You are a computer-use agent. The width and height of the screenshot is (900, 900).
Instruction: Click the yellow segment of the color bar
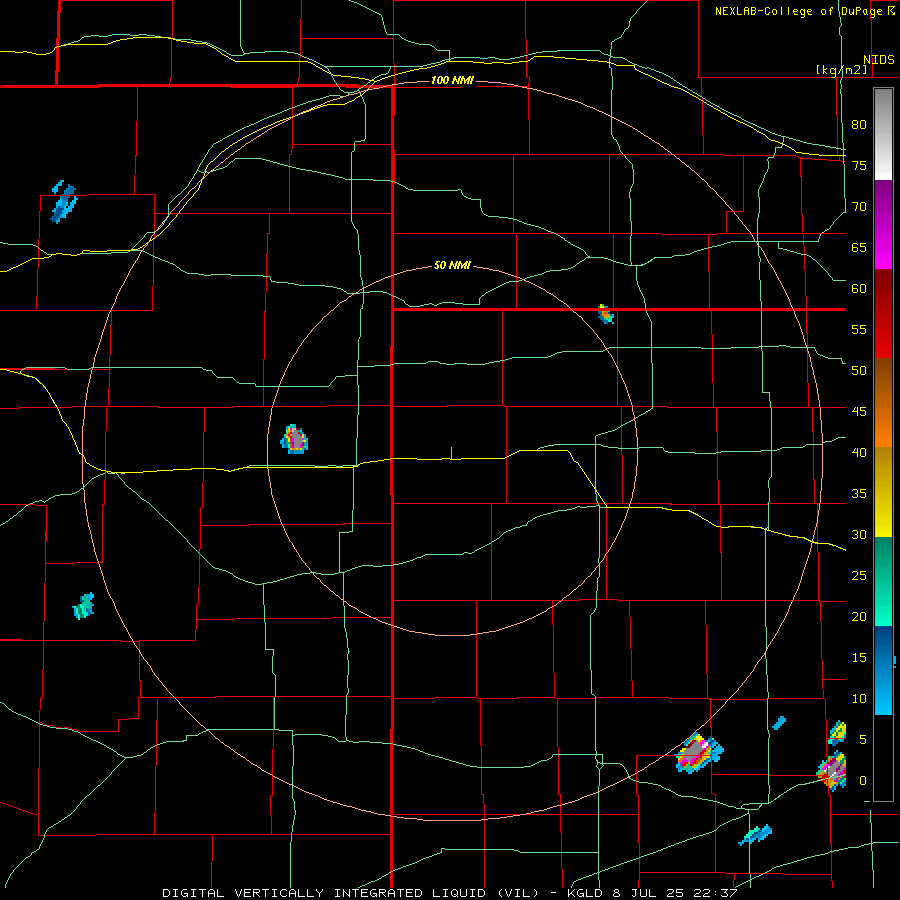883,492
